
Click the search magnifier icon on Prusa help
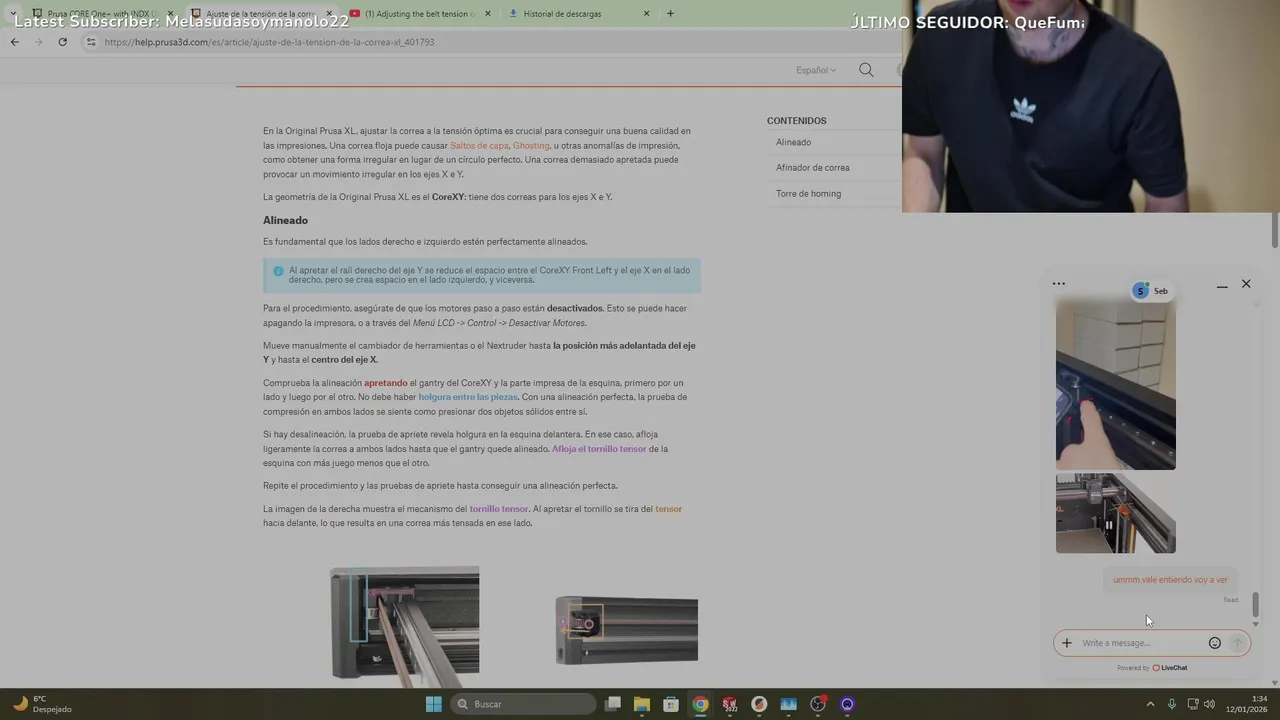pyautogui.click(x=866, y=70)
